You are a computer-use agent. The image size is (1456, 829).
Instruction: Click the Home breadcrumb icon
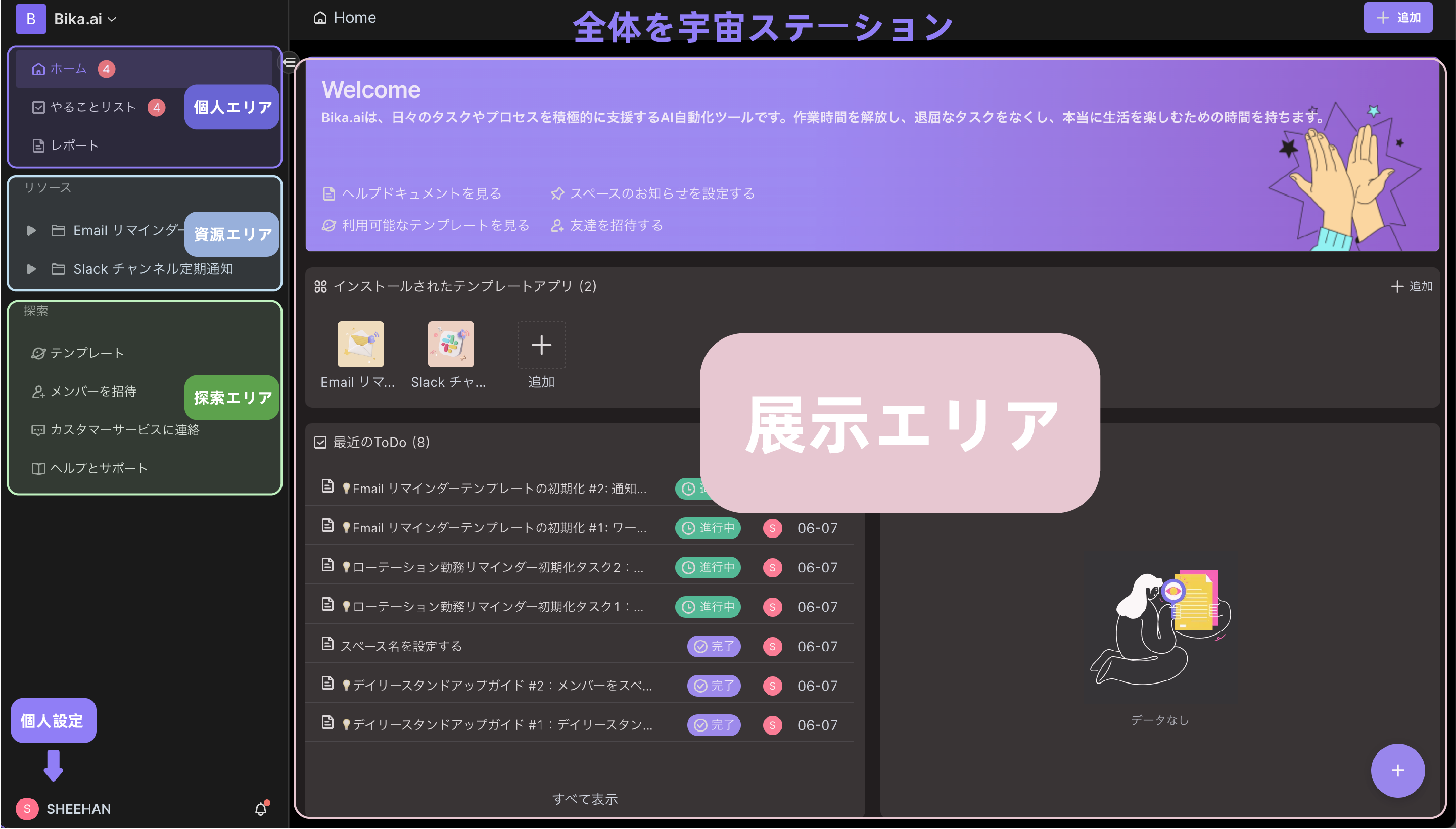(x=320, y=18)
